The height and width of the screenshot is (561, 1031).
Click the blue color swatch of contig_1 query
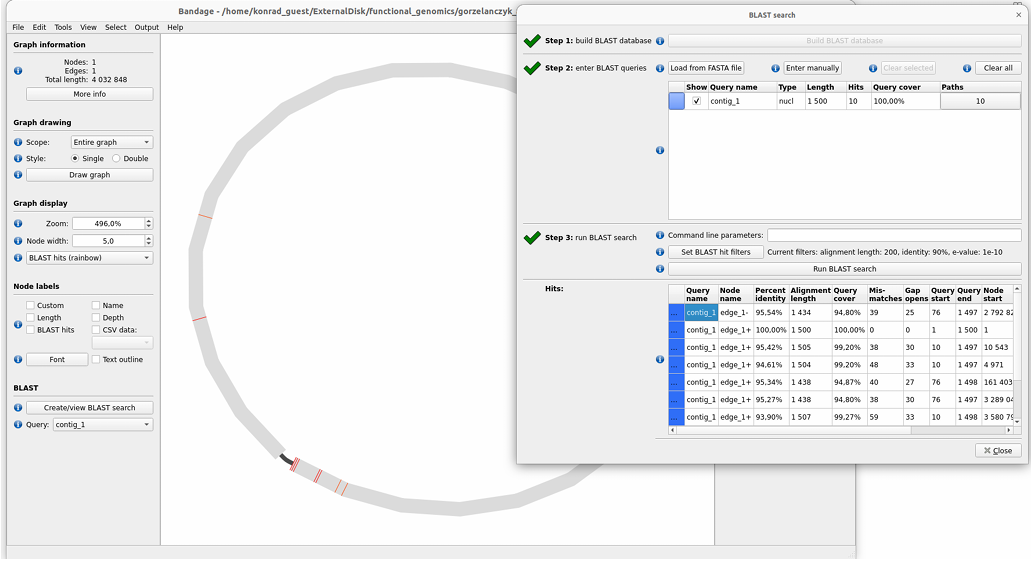677,101
